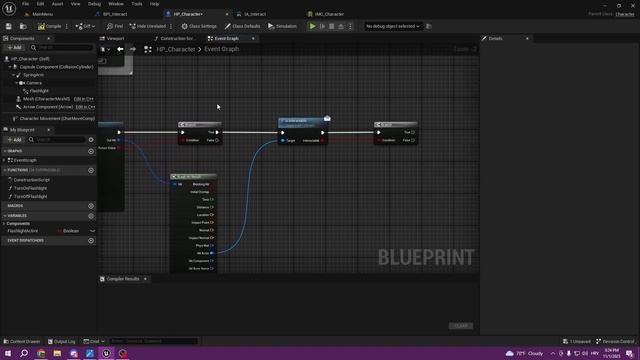The width and height of the screenshot is (640, 360).
Task: Close the Event Graph tab
Action: point(253,38)
